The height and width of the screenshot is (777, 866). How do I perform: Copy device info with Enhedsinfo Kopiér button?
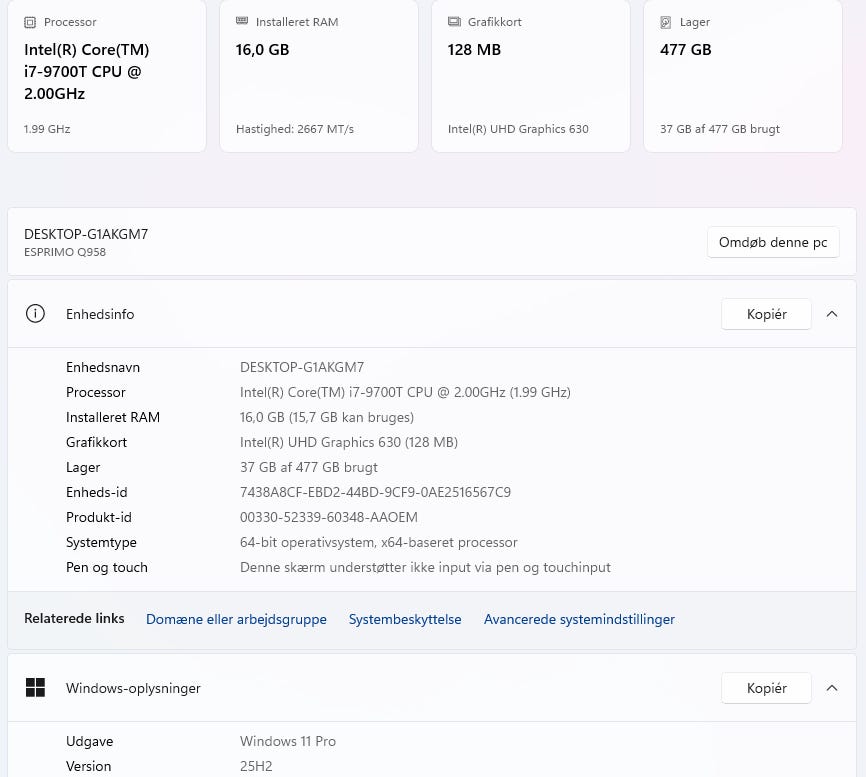coord(767,314)
